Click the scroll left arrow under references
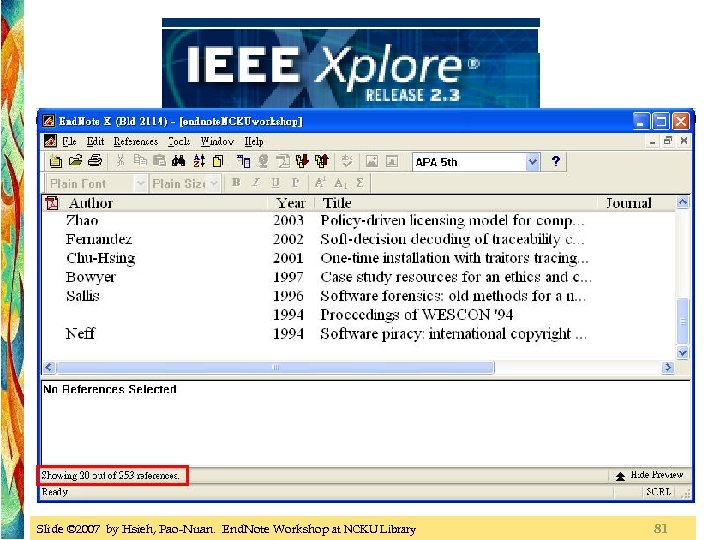Image resolution: width=720 pixels, height=540 pixels. [x=49, y=367]
